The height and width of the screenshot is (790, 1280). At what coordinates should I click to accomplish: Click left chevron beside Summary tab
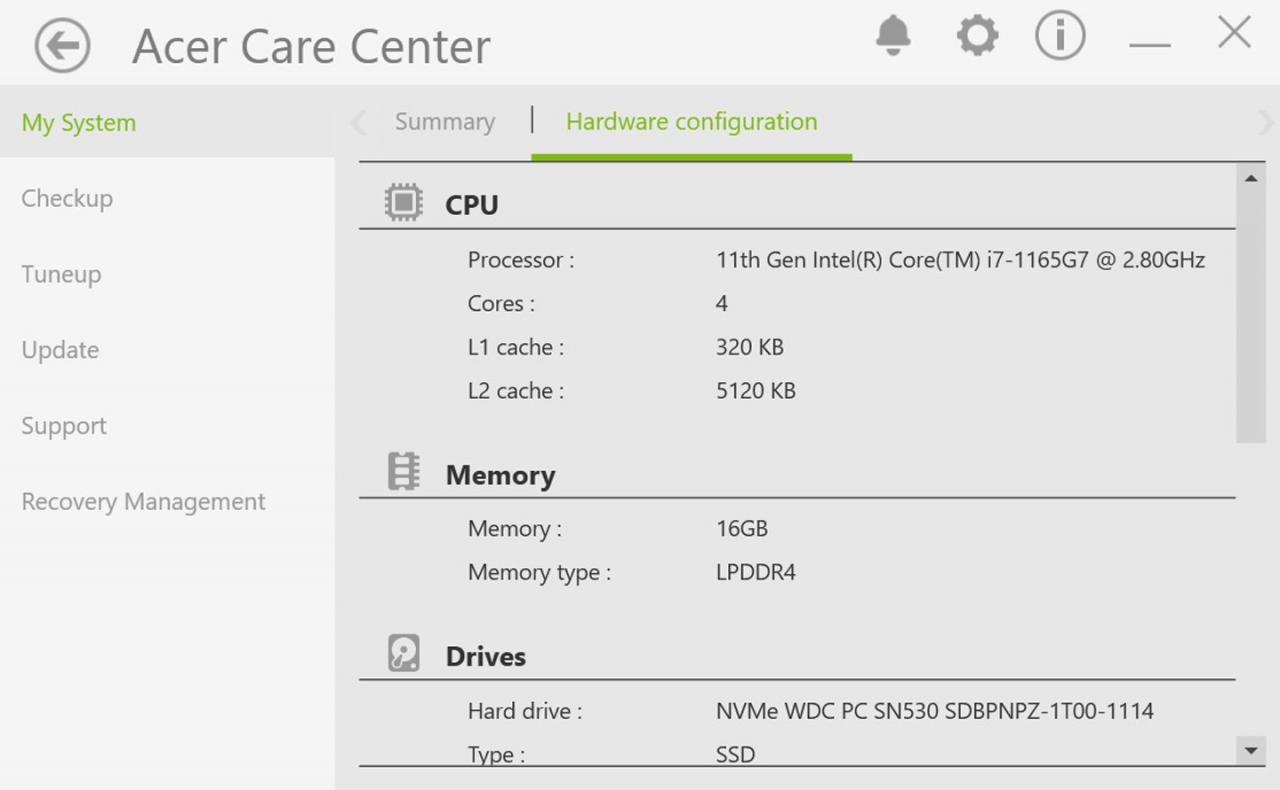(358, 123)
